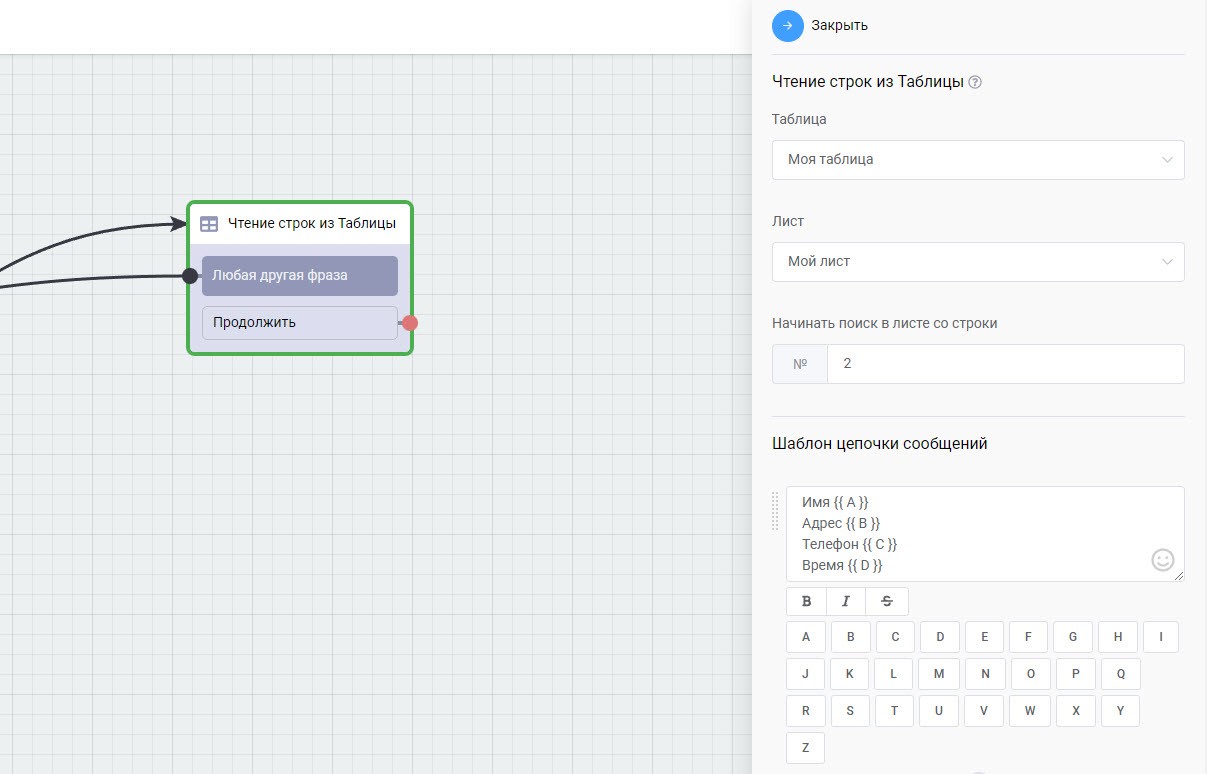Insert column Z variable button
Screen dimensions: 1207x774
point(806,748)
